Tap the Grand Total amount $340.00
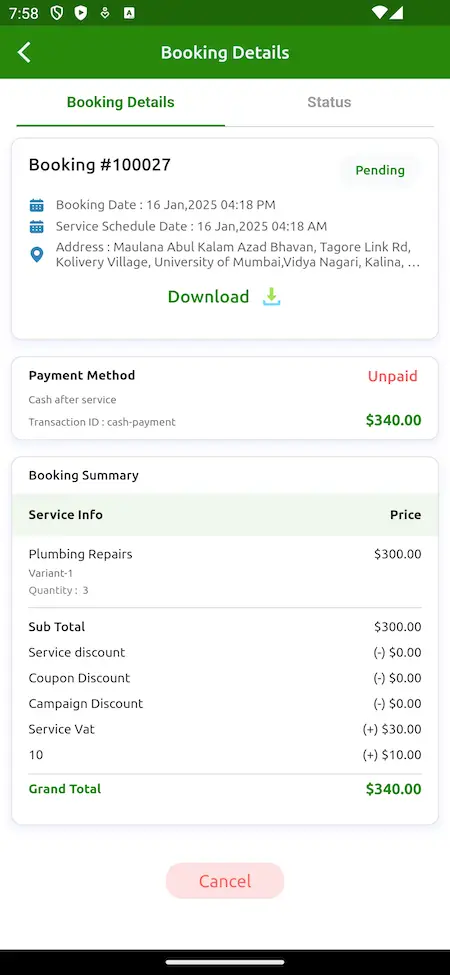This screenshot has height=975, width=450. click(x=393, y=789)
